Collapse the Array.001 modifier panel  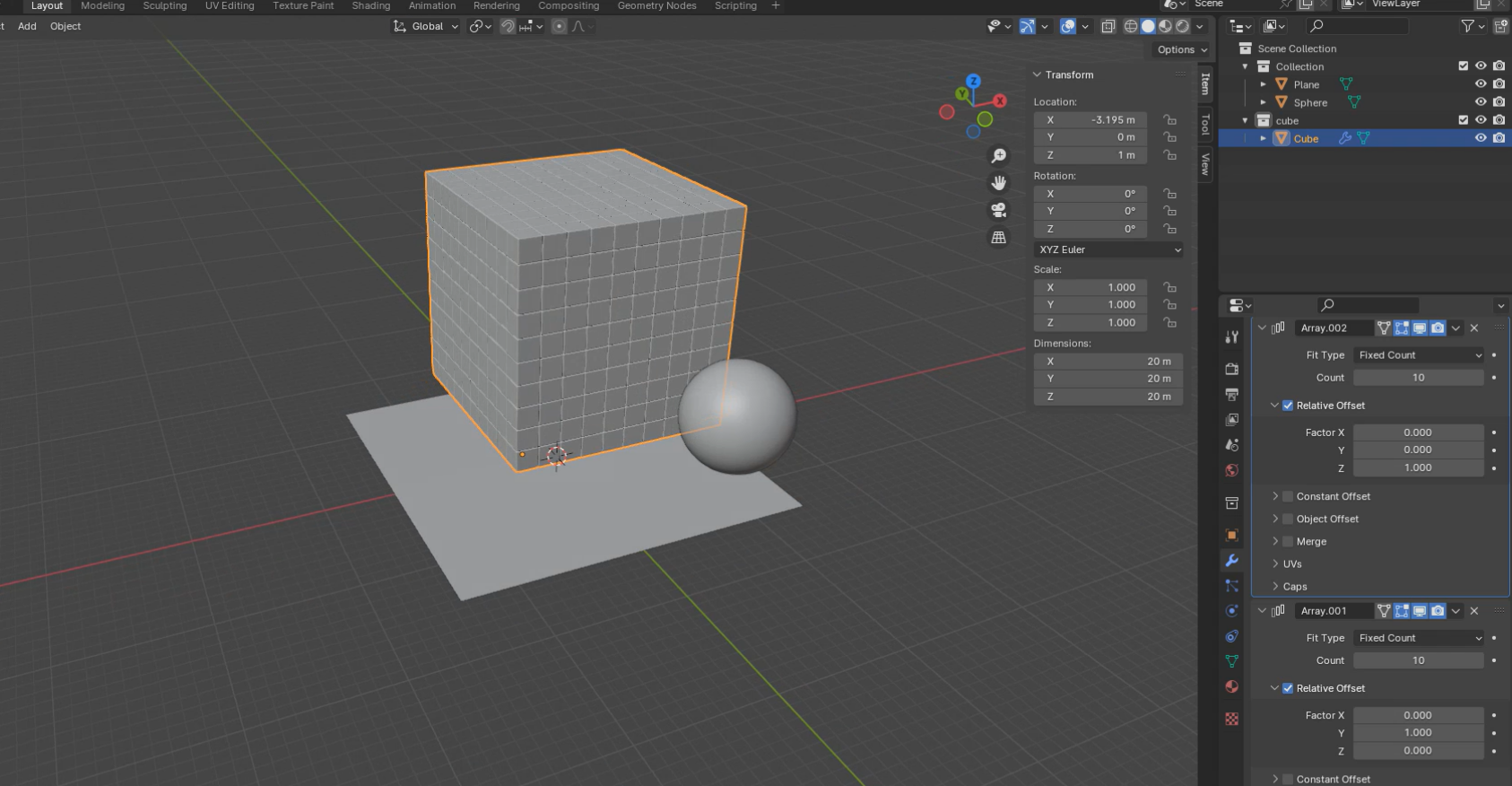click(x=1262, y=611)
